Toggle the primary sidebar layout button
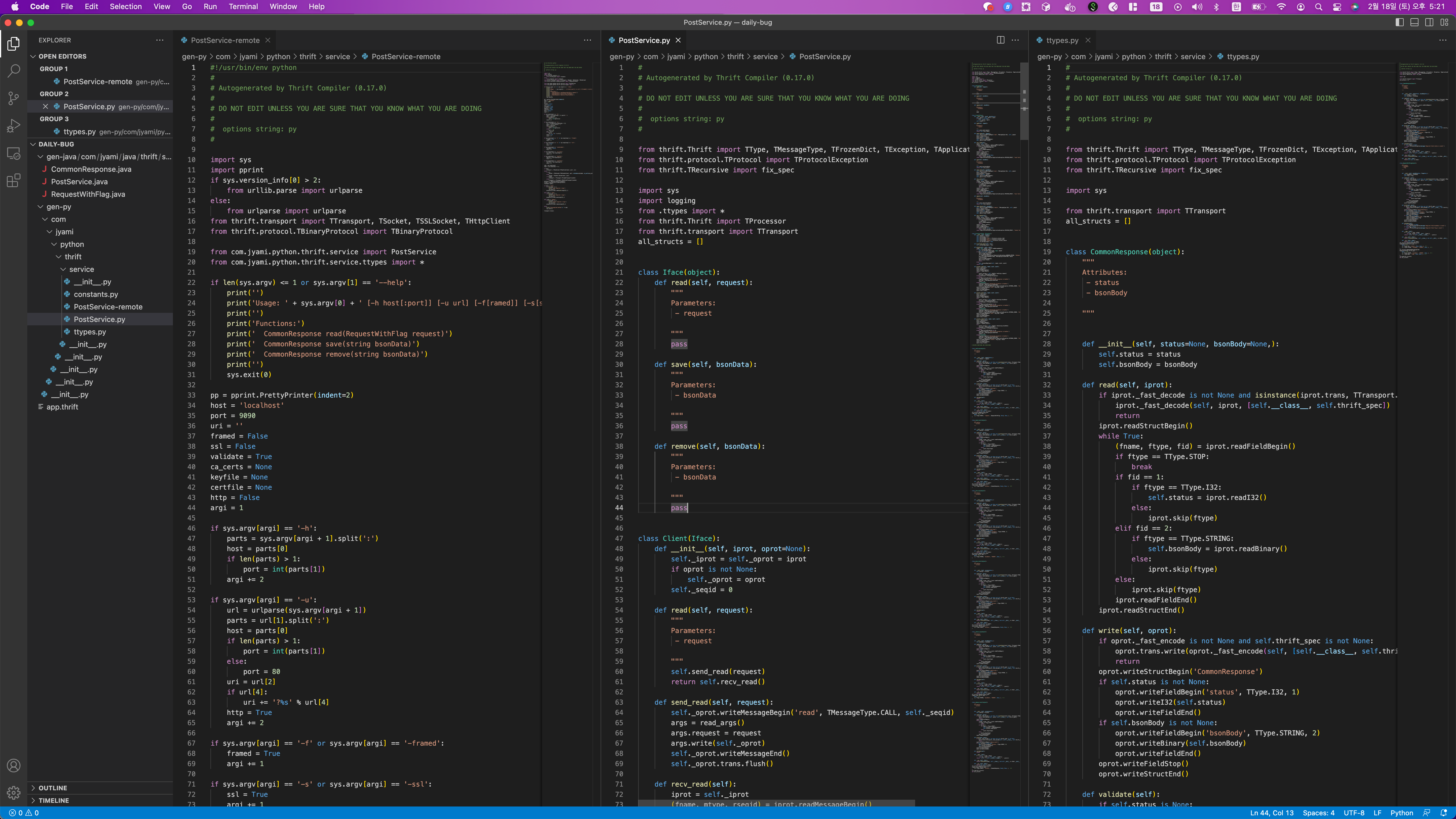 click(x=1399, y=22)
